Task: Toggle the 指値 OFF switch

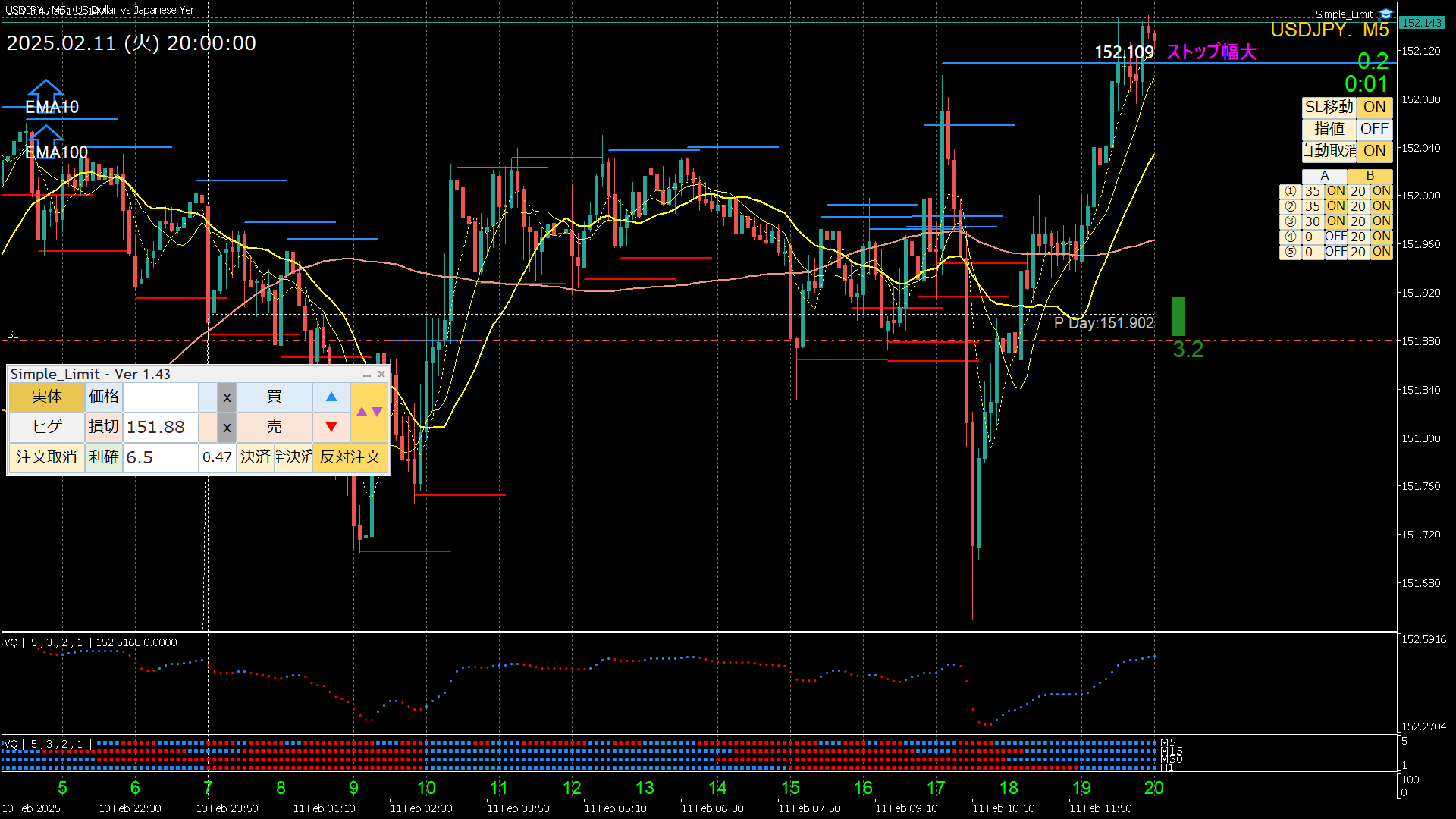Action: (1374, 129)
